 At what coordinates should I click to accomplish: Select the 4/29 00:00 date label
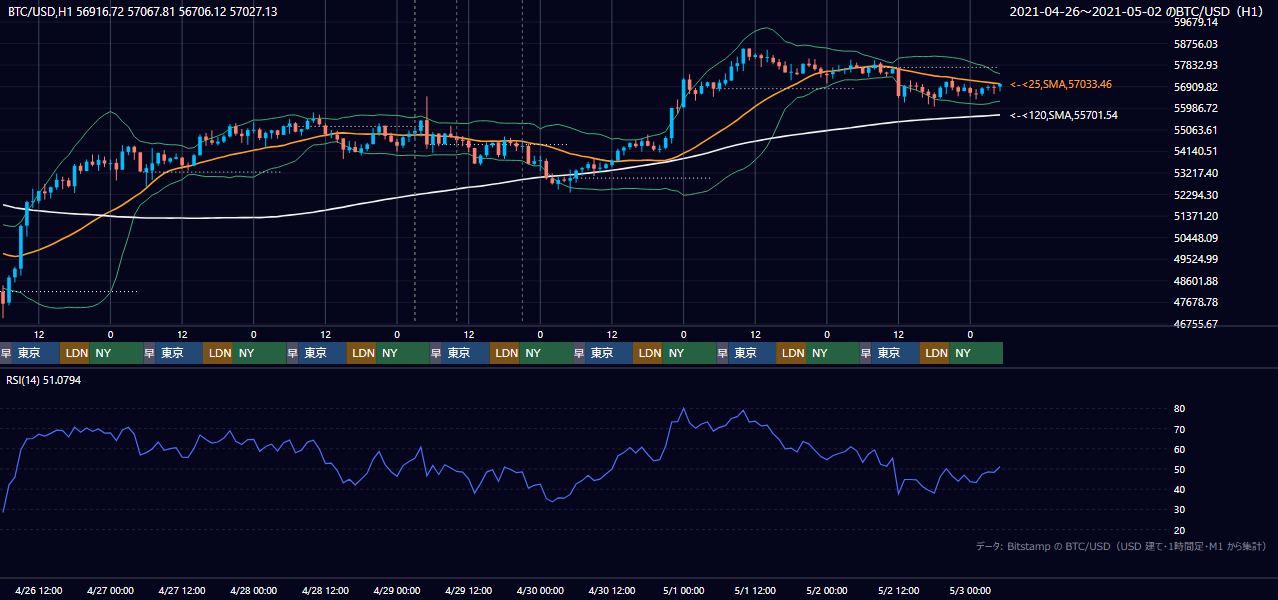tap(397, 590)
